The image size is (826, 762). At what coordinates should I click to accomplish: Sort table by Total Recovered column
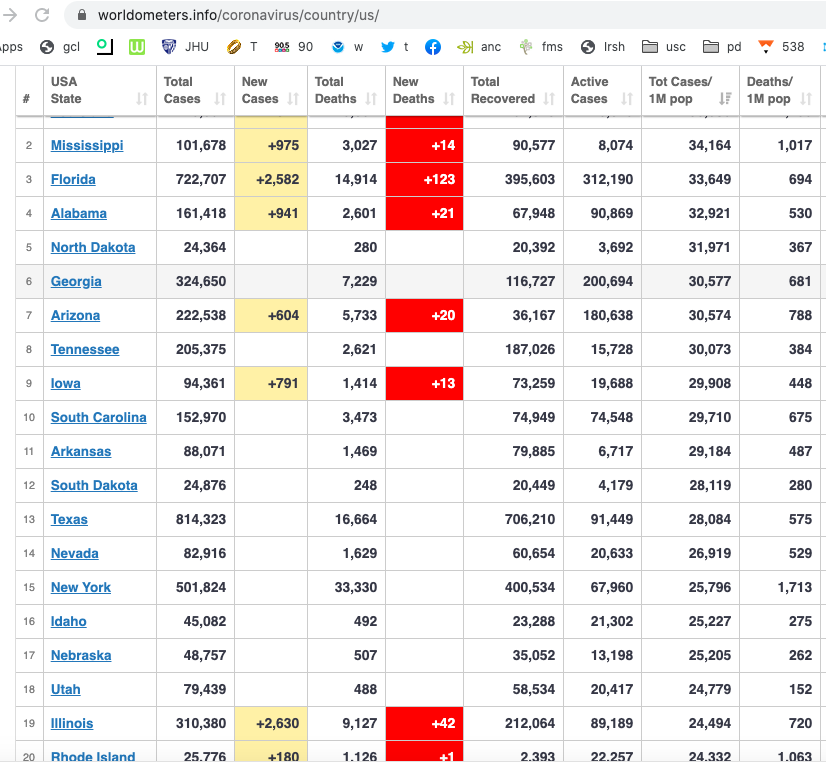click(x=549, y=98)
